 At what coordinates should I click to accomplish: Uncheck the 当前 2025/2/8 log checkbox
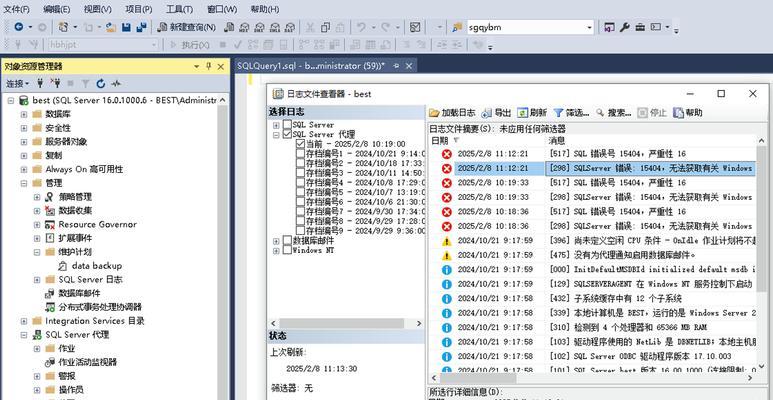tap(300, 144)
